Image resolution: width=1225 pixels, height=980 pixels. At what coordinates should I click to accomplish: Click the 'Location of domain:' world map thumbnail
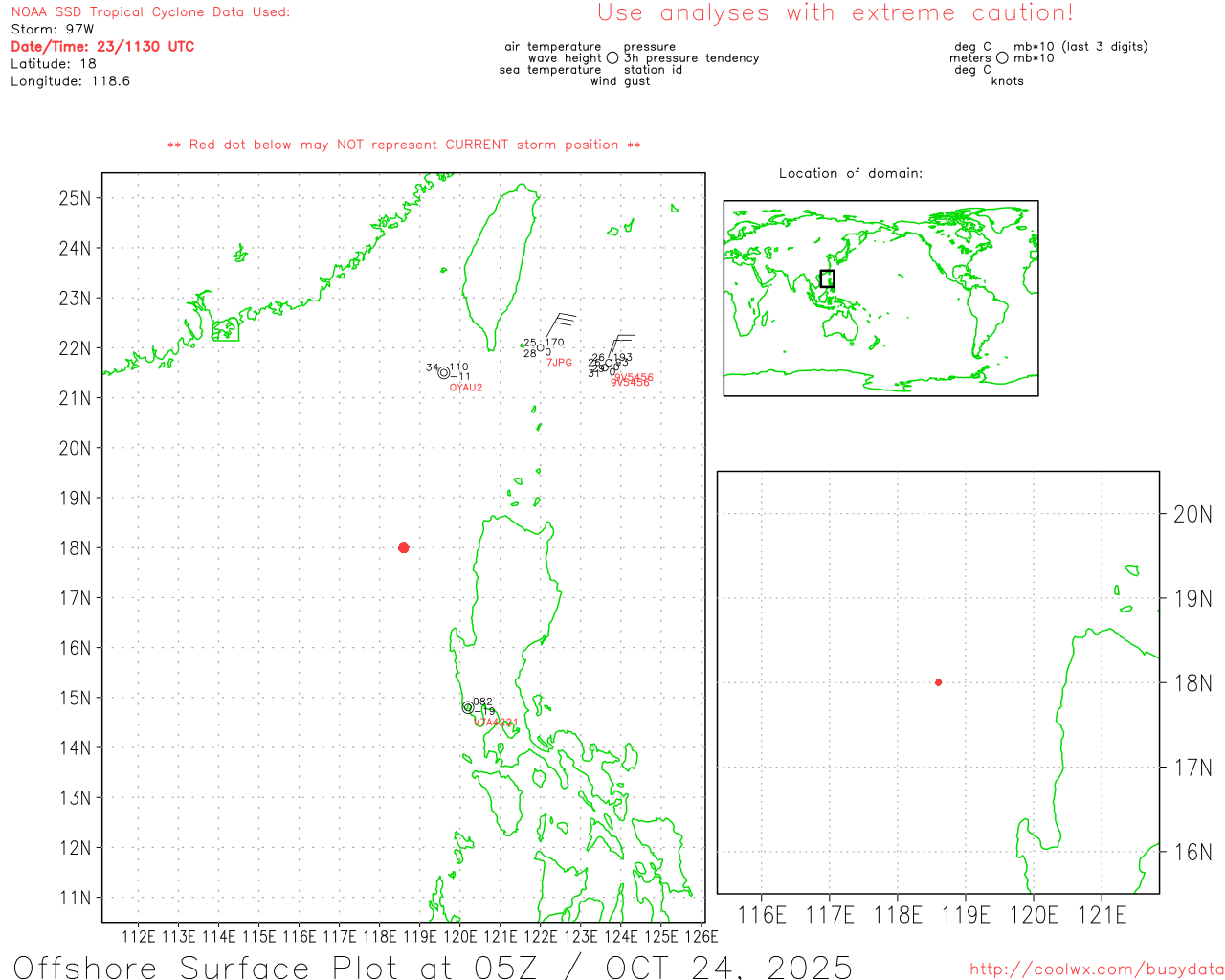pyautogui.click(x=880, y=298)
